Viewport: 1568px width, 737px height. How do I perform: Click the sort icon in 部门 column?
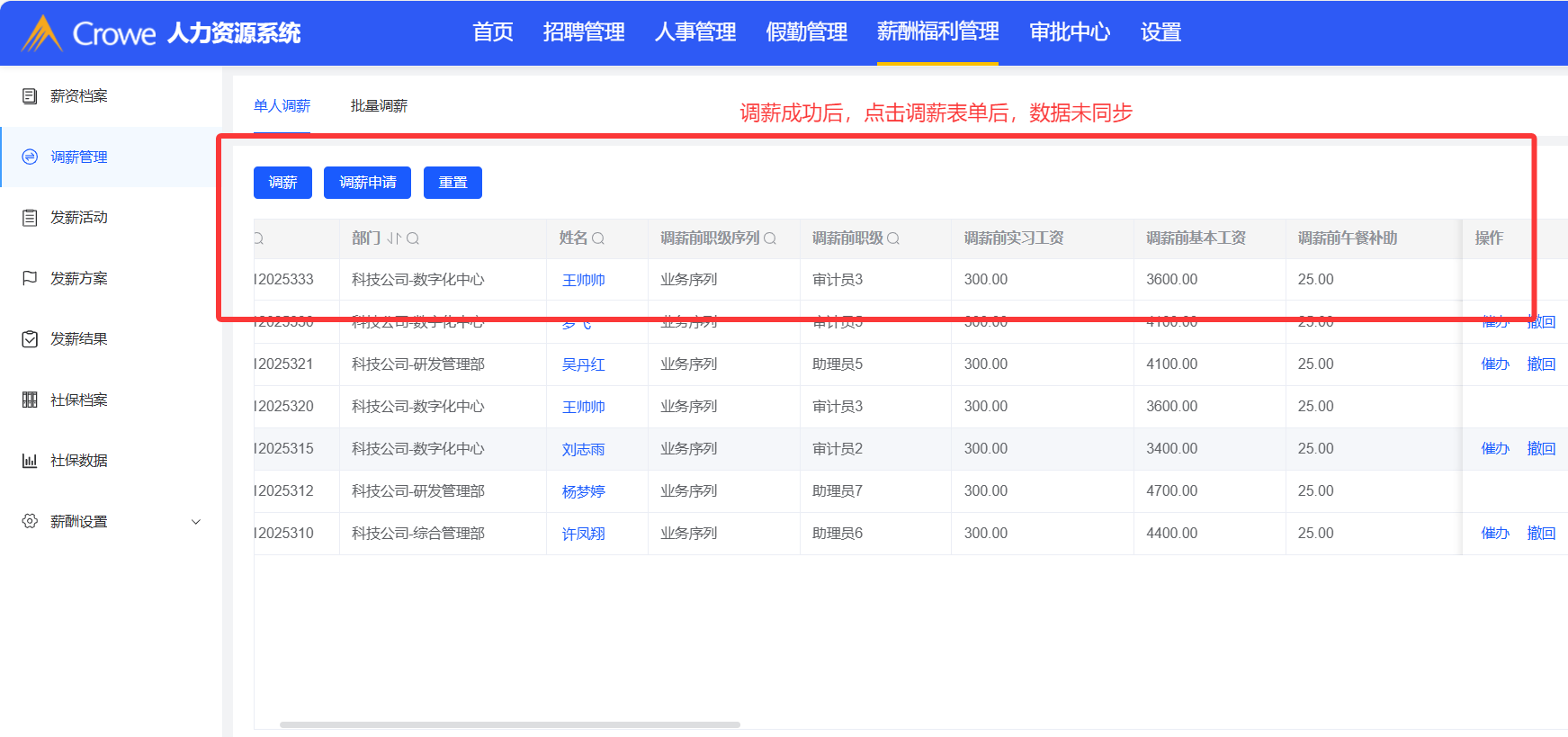click(394, 238)
